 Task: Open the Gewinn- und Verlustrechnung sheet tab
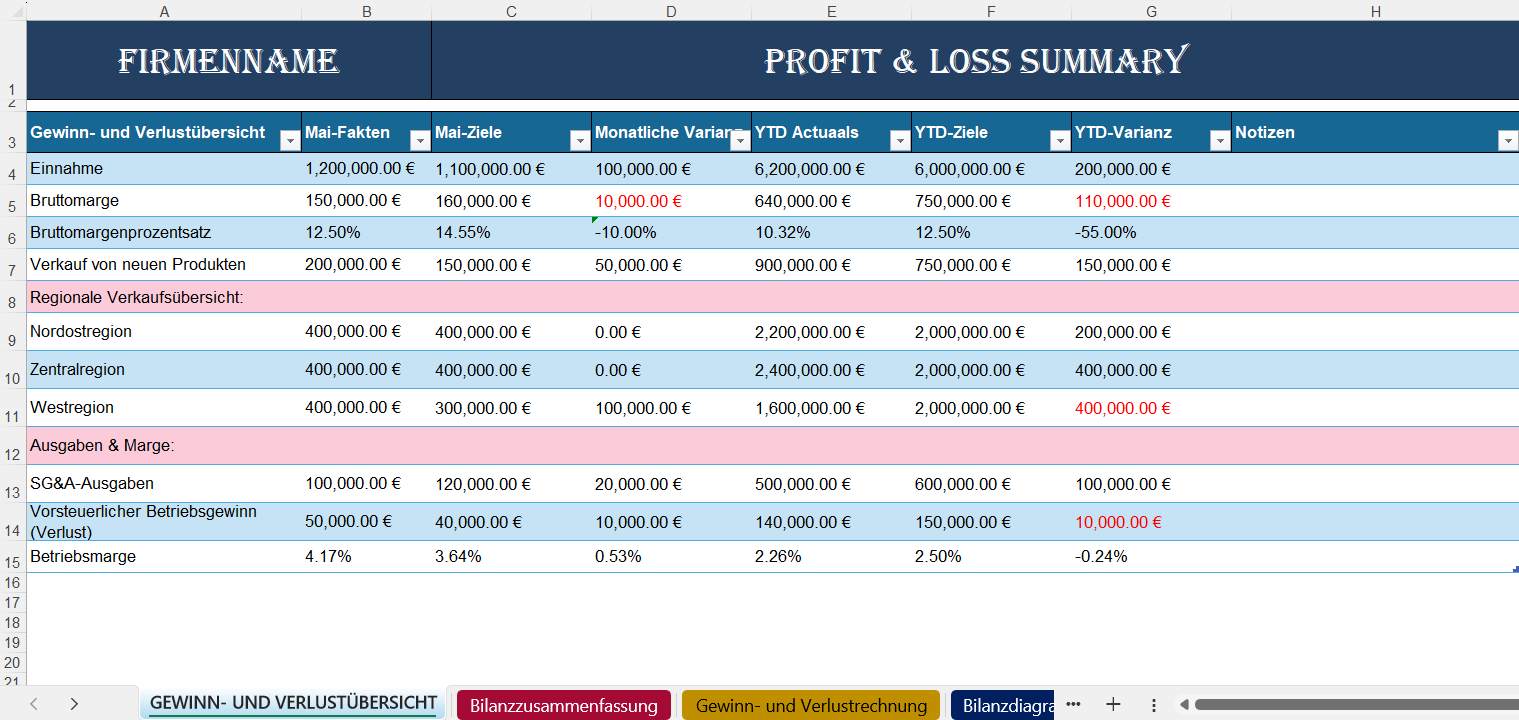[x=811, y=705]
